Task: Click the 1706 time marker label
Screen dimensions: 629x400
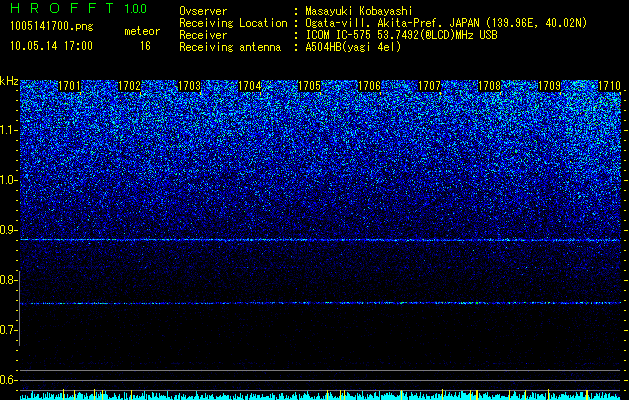Action: (x=369, y=86)
